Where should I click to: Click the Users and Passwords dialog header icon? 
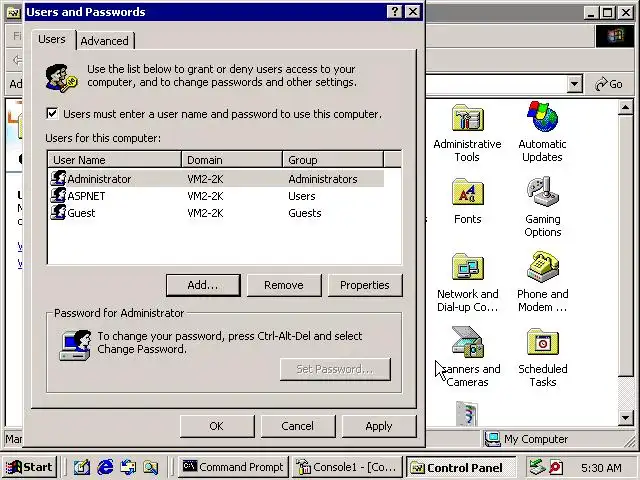click(61, 78)
